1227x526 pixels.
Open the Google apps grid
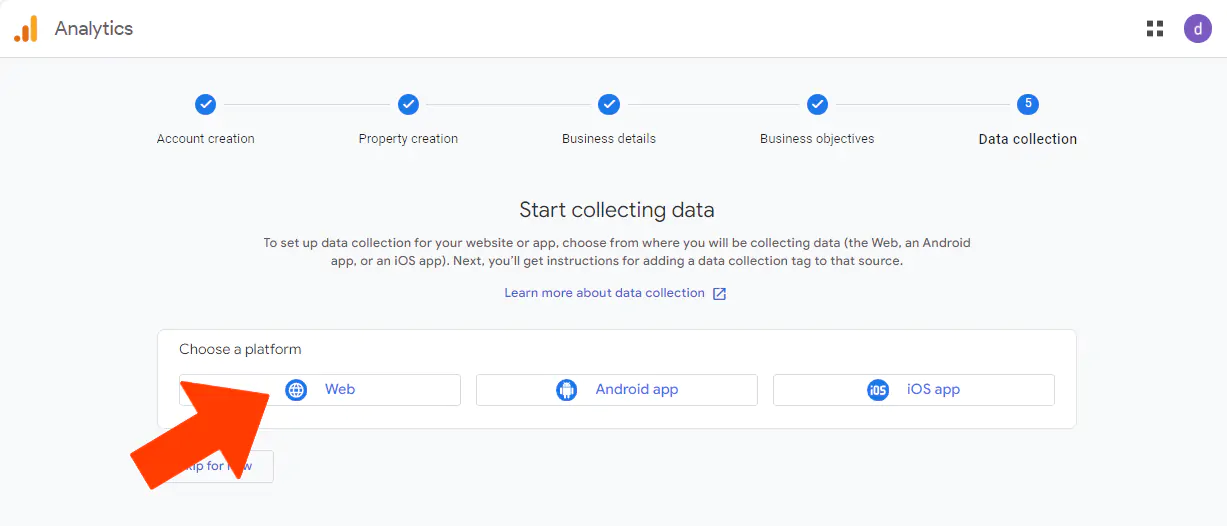click(x=1155, y=29)
